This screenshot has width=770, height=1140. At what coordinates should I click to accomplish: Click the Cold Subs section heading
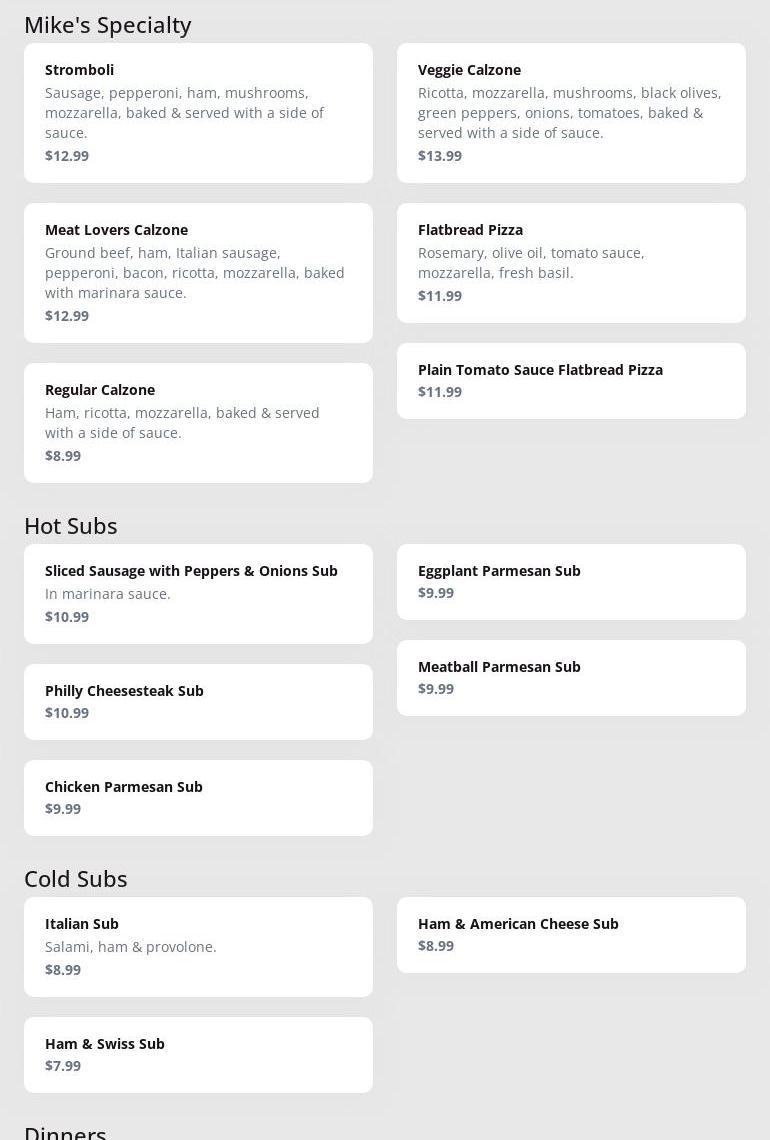pyautogui.click(x=76, y=879)
